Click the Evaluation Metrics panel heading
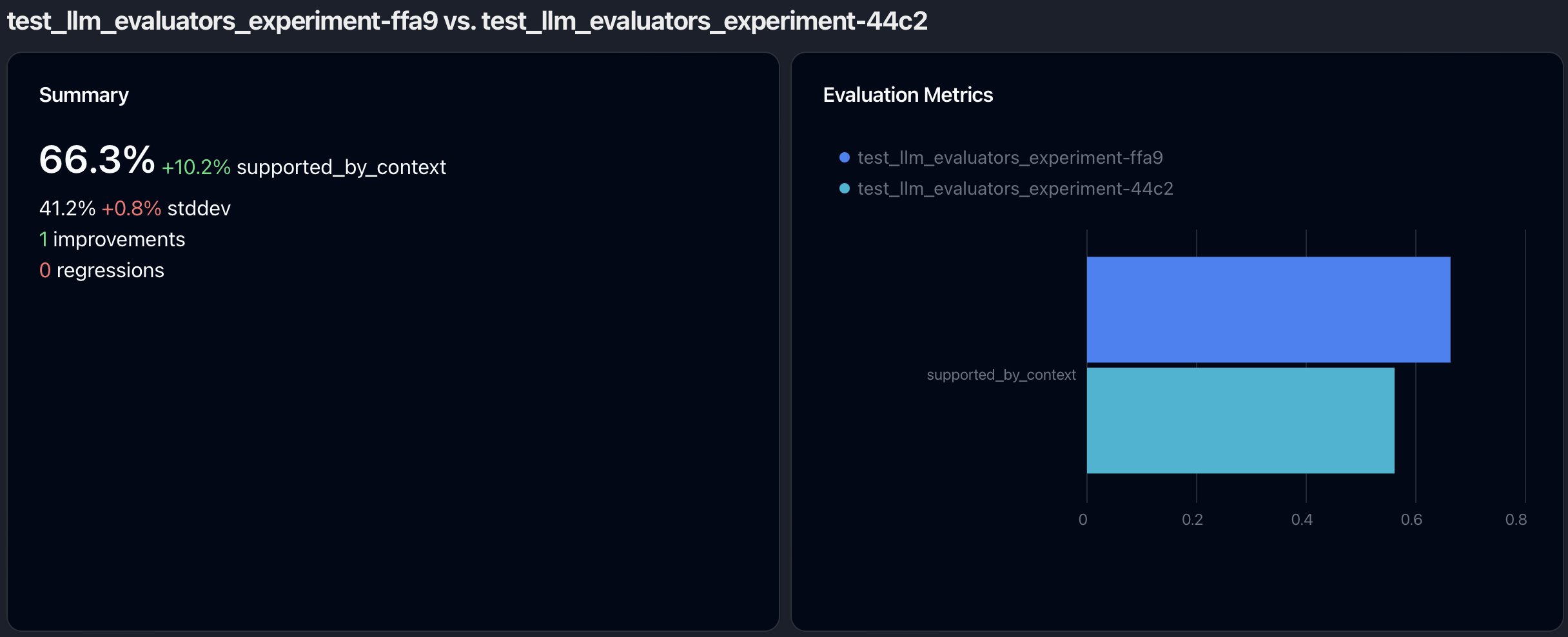 click(908, 94)
